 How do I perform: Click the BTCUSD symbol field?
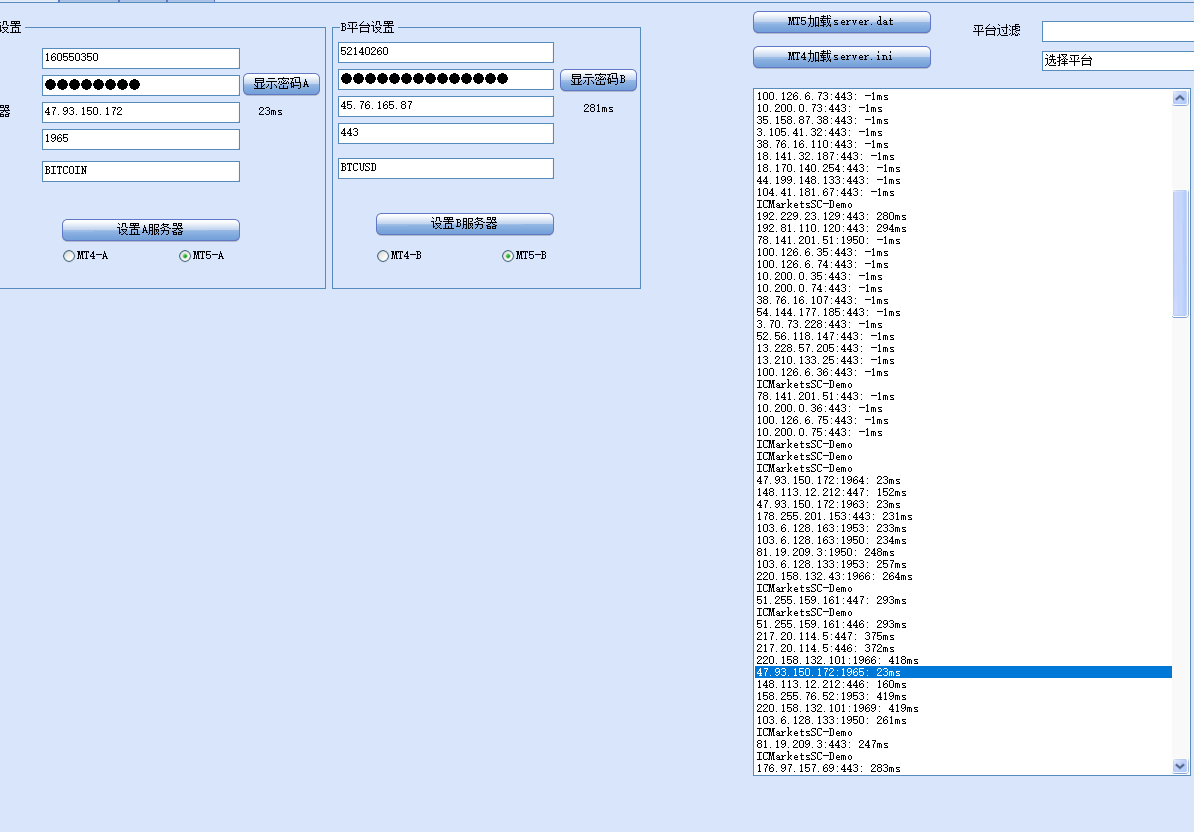[x=445, y=168]
